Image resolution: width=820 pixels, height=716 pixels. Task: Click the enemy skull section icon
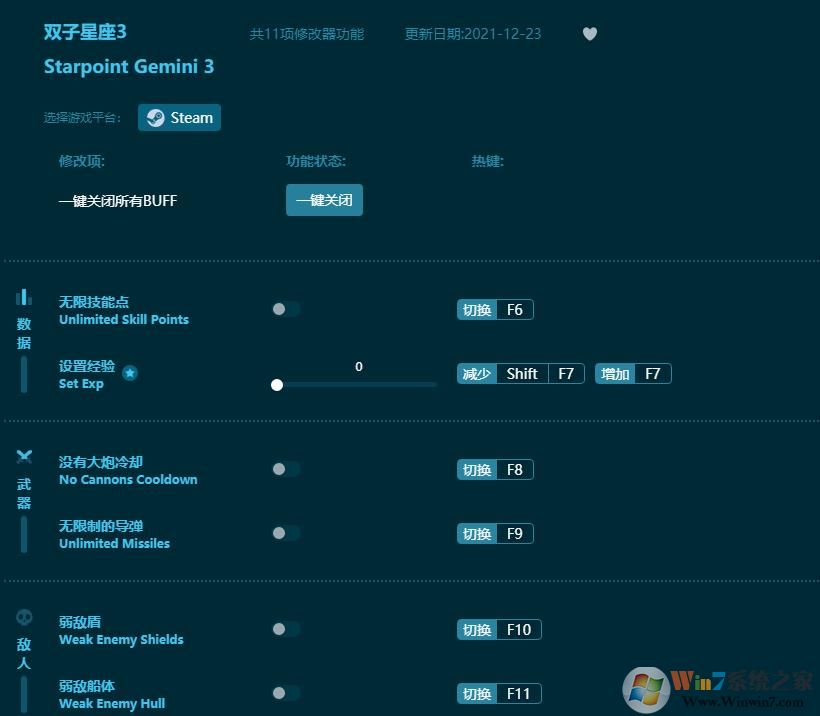(24, 617)
